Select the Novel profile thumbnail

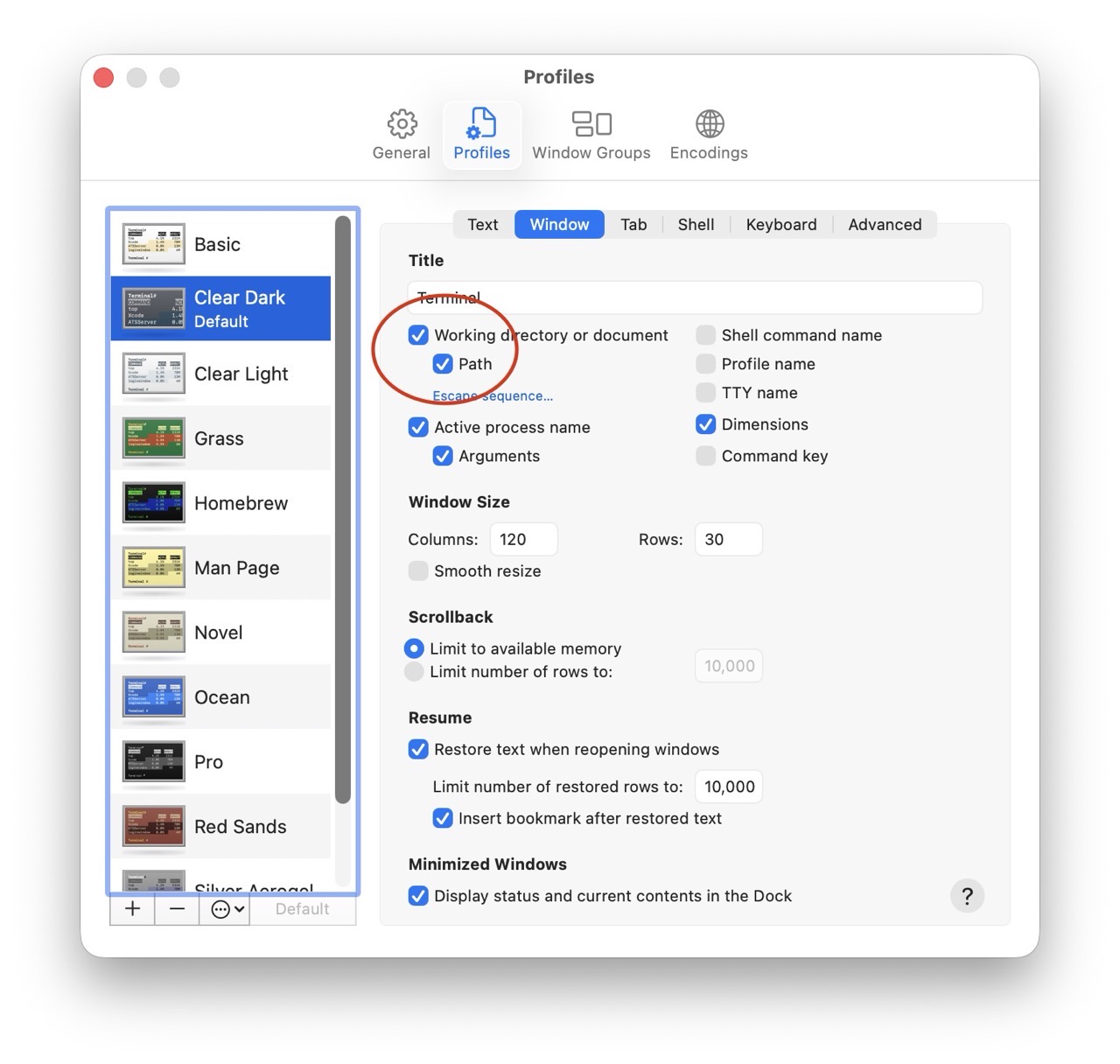point(154,633)
